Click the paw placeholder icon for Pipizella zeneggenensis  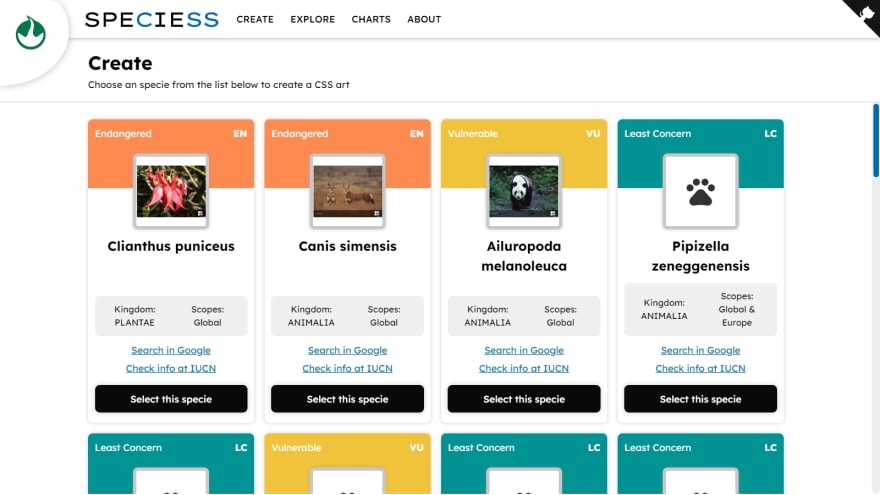click(x=700, y=191)
